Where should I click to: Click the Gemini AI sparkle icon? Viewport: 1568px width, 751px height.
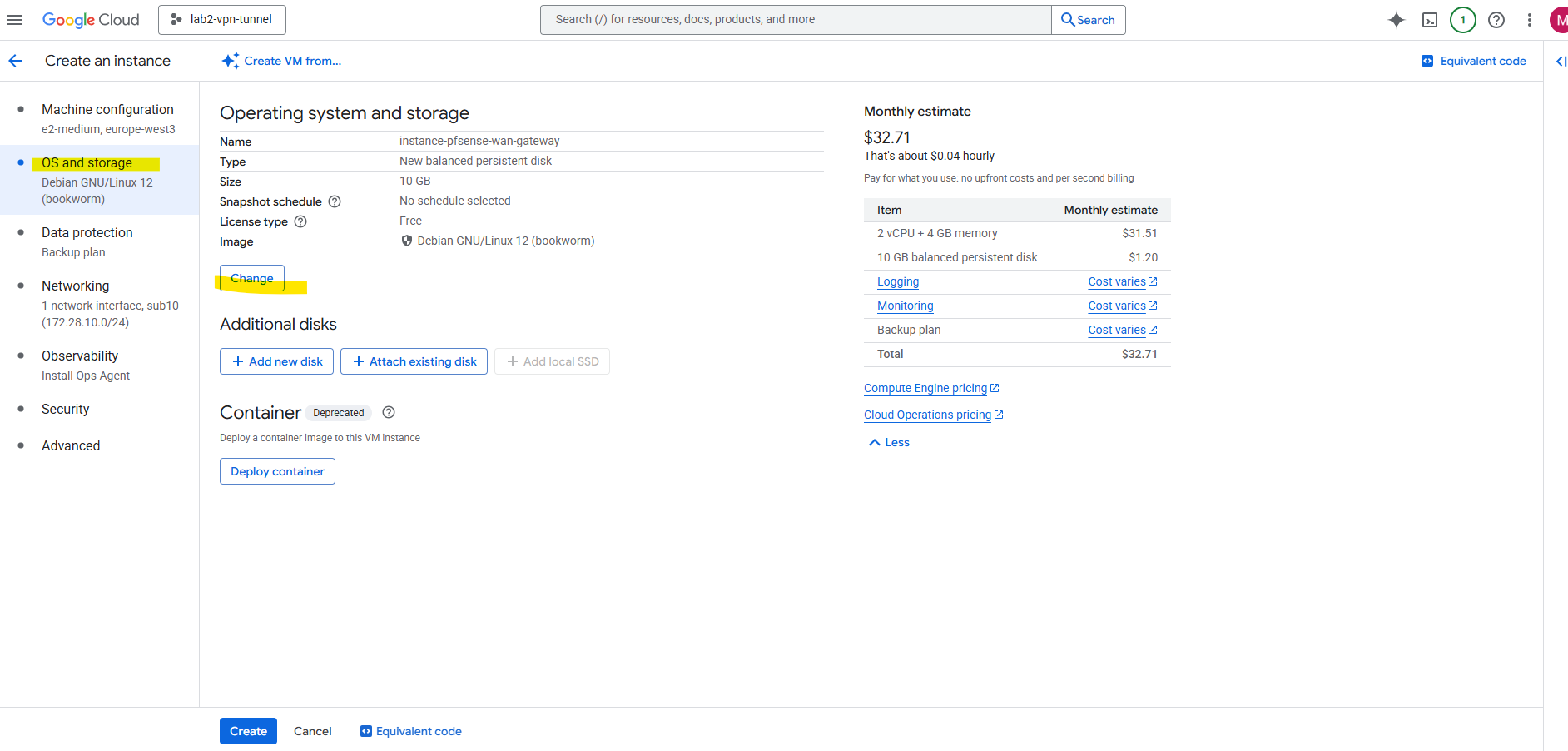click(x=1396, y=20)
